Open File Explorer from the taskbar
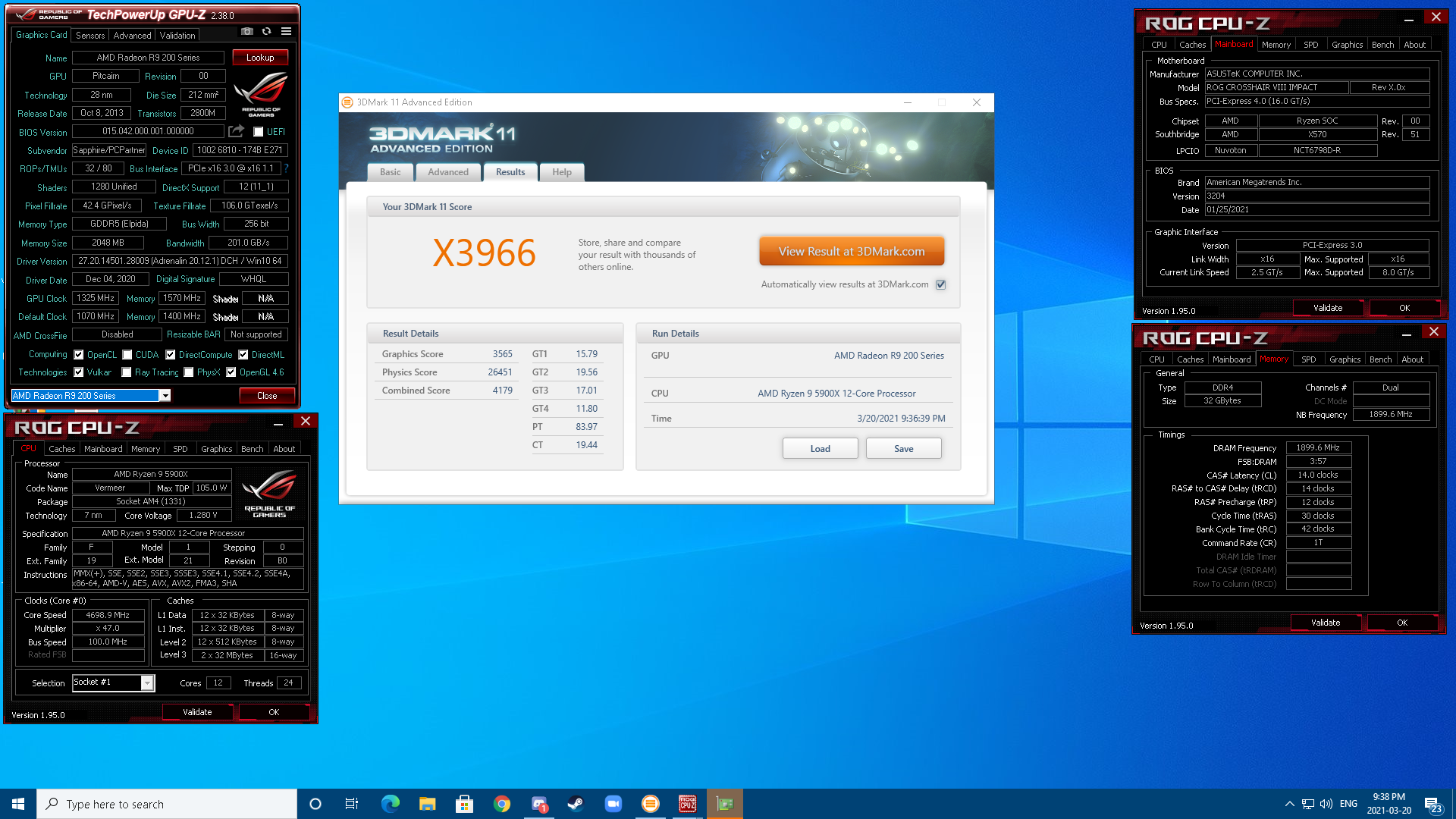 click(427, 804)
